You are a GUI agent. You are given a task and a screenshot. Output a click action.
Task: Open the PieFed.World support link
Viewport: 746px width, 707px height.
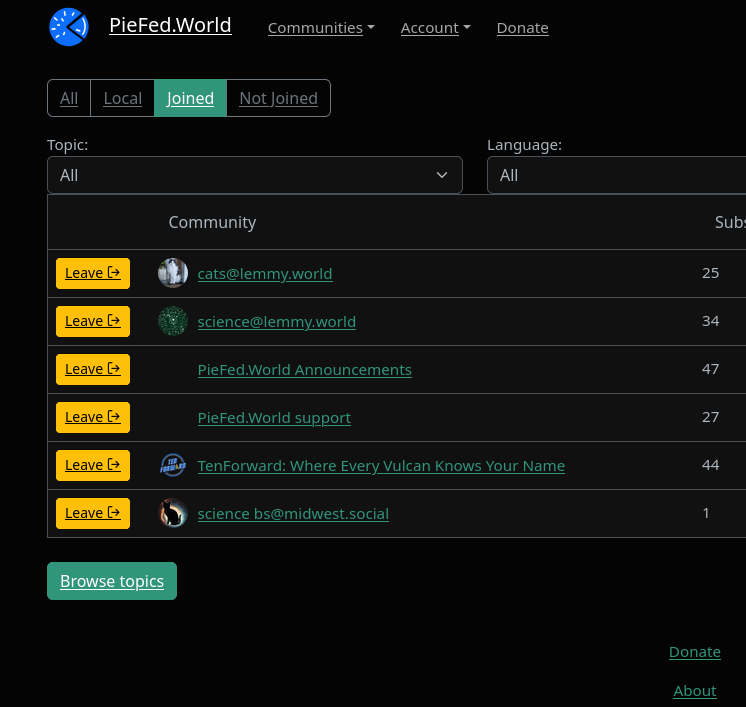pyautogui.click(x=274, y=418)
